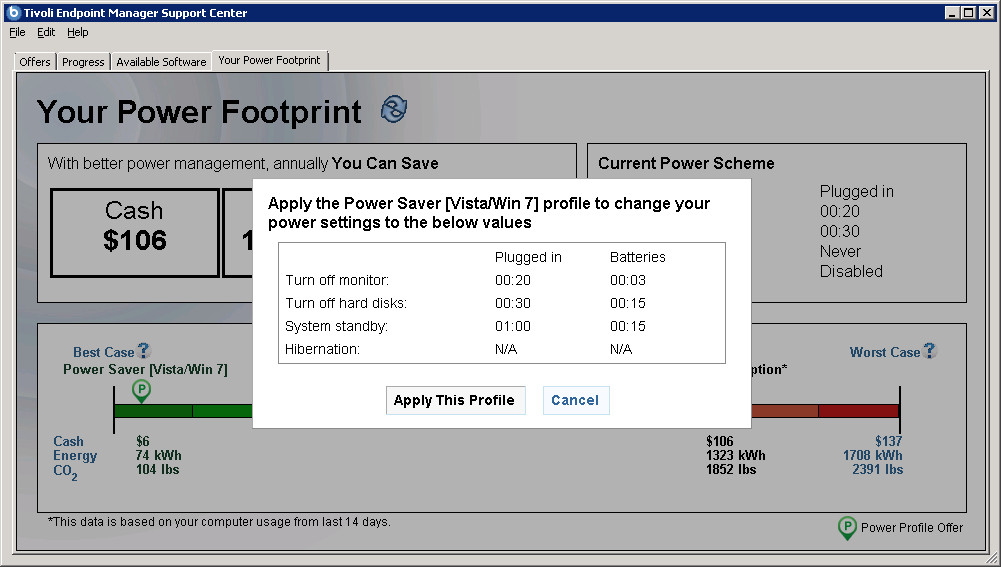
Task: Switch to the Offers tab
Action: point(35,62)
